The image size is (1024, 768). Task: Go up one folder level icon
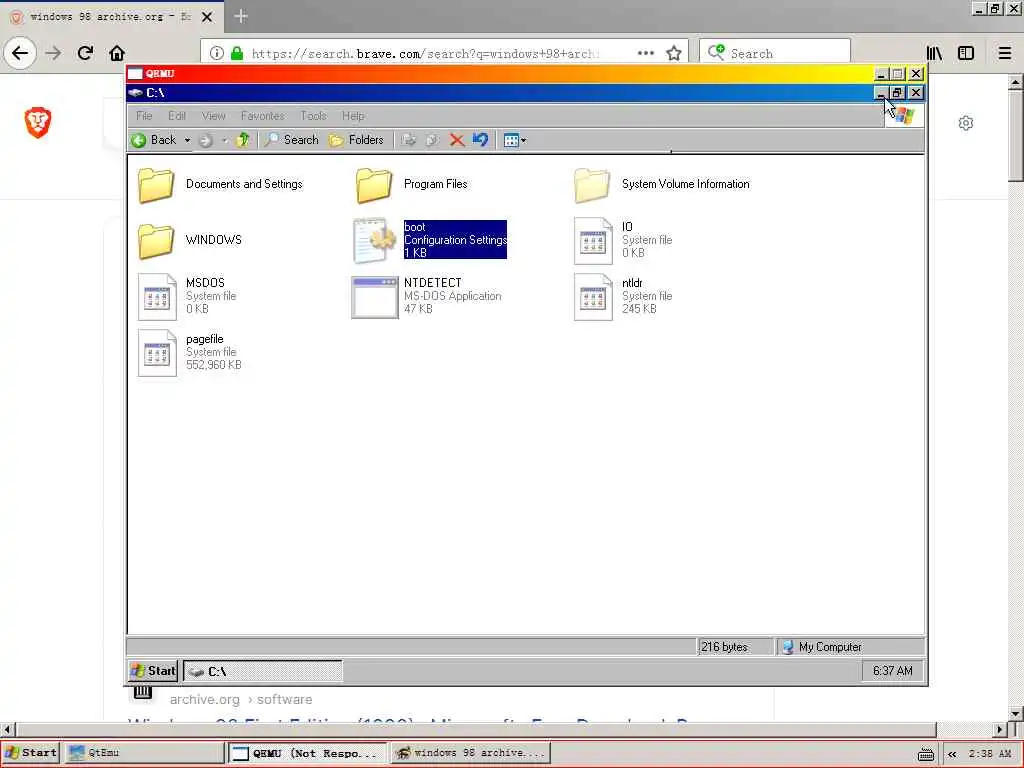243,140
